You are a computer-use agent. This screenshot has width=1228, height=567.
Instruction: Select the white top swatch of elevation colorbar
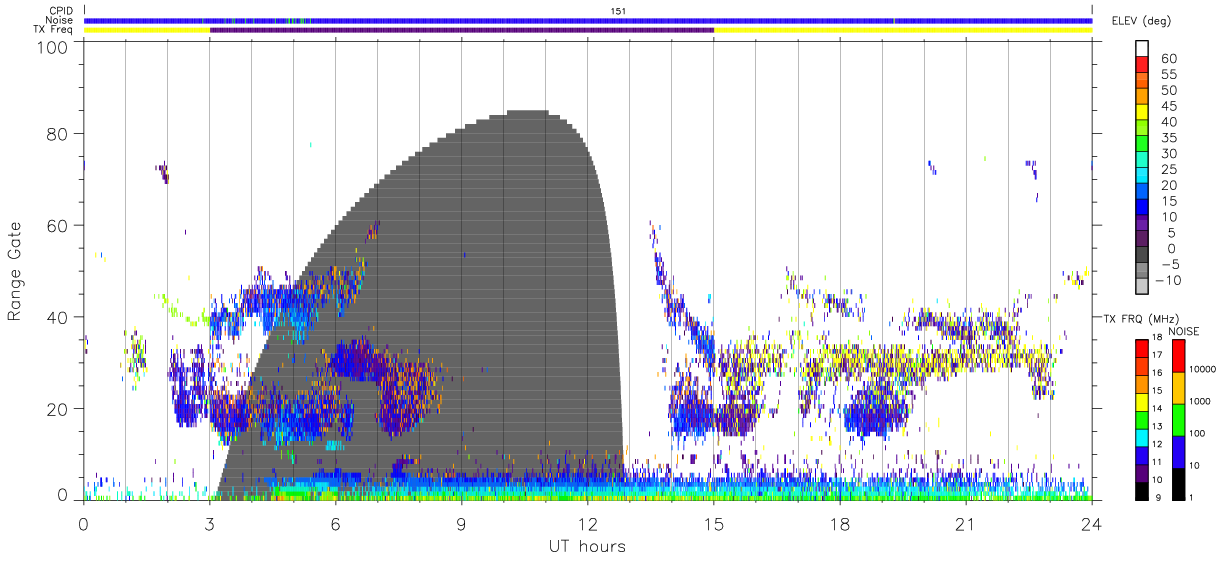[x=1141, y=49]
